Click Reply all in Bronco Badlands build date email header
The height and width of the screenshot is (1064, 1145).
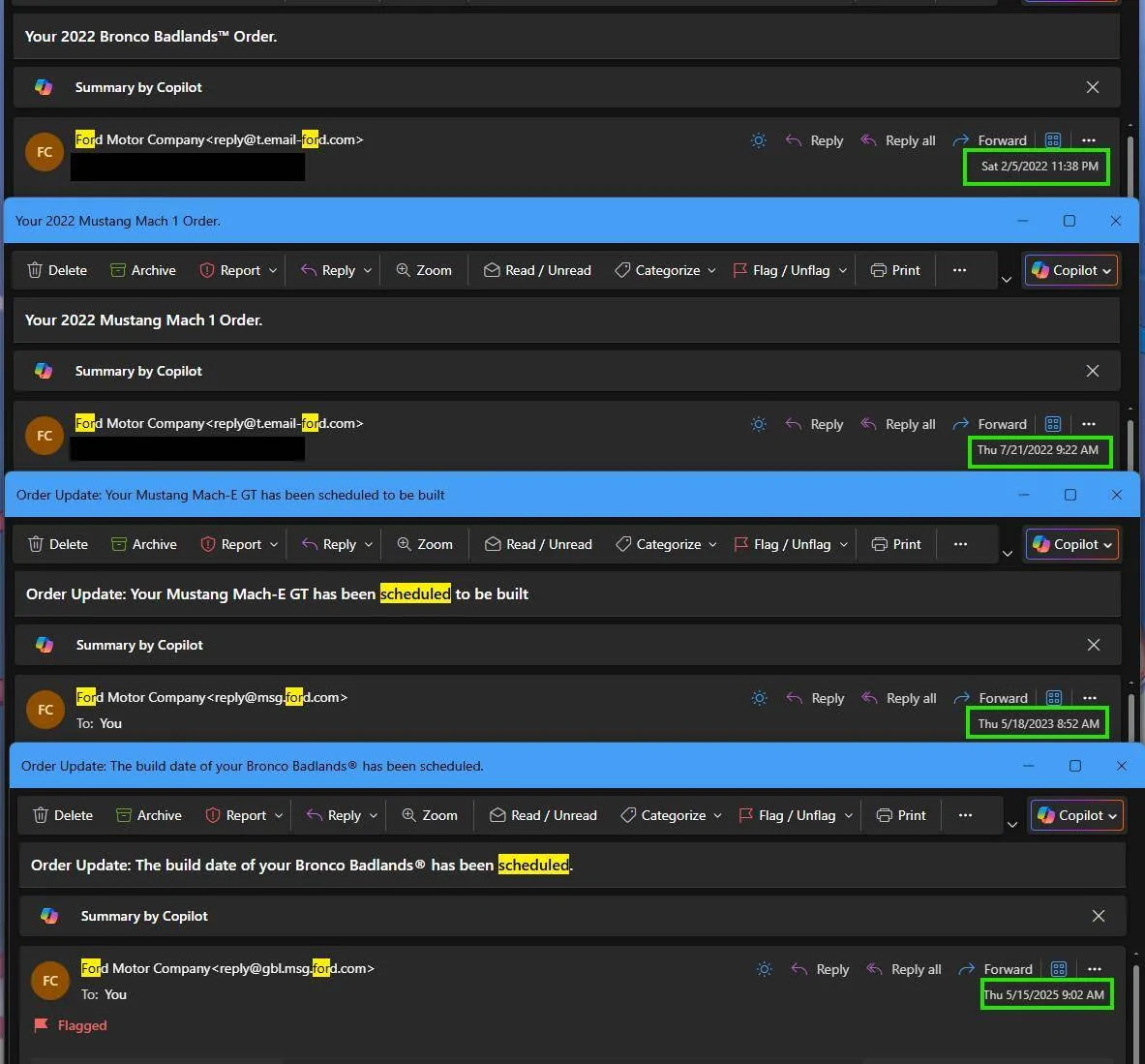[904, 969]
